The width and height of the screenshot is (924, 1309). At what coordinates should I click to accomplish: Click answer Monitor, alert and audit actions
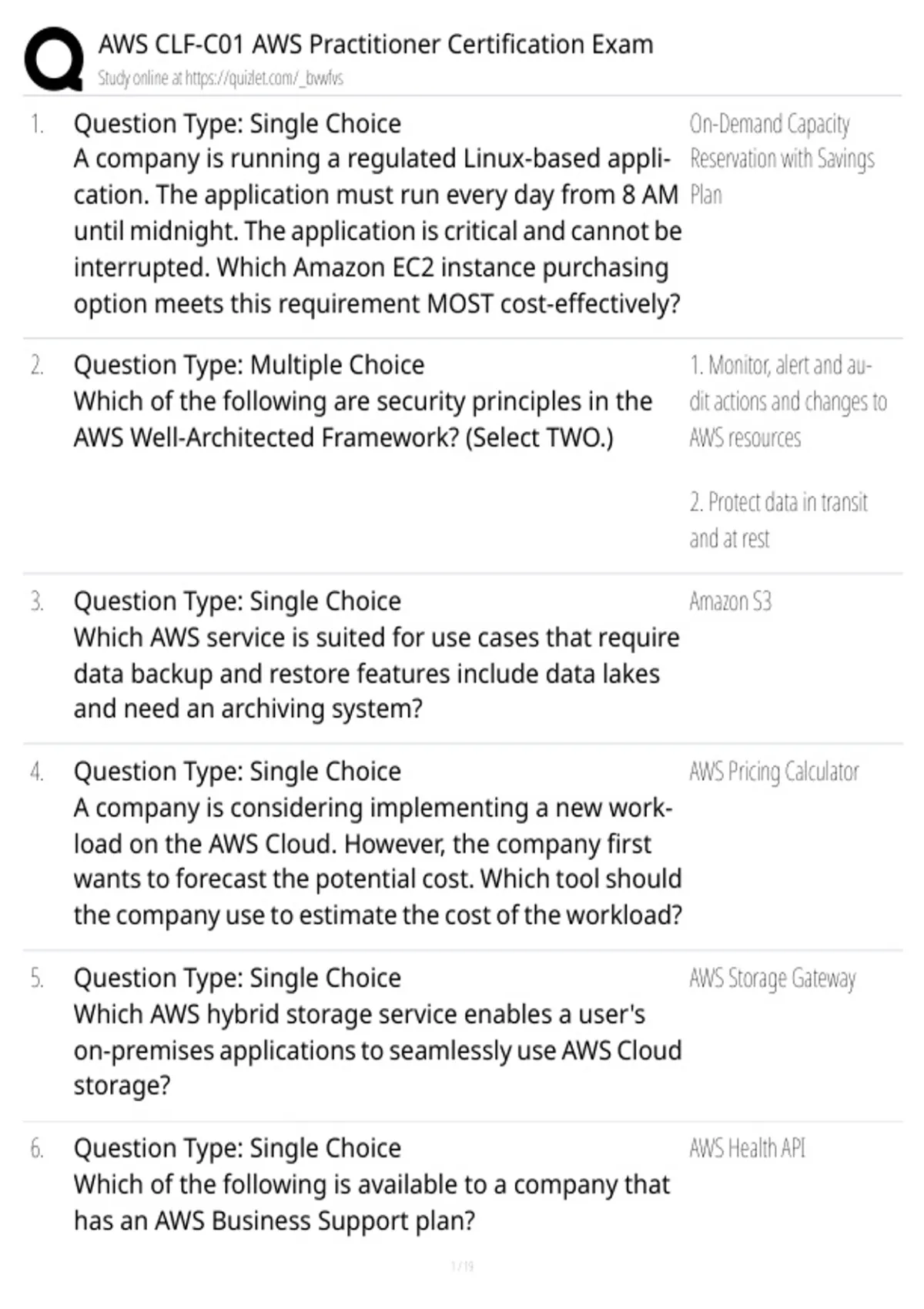pyautogui.click(x=788, y=401)
